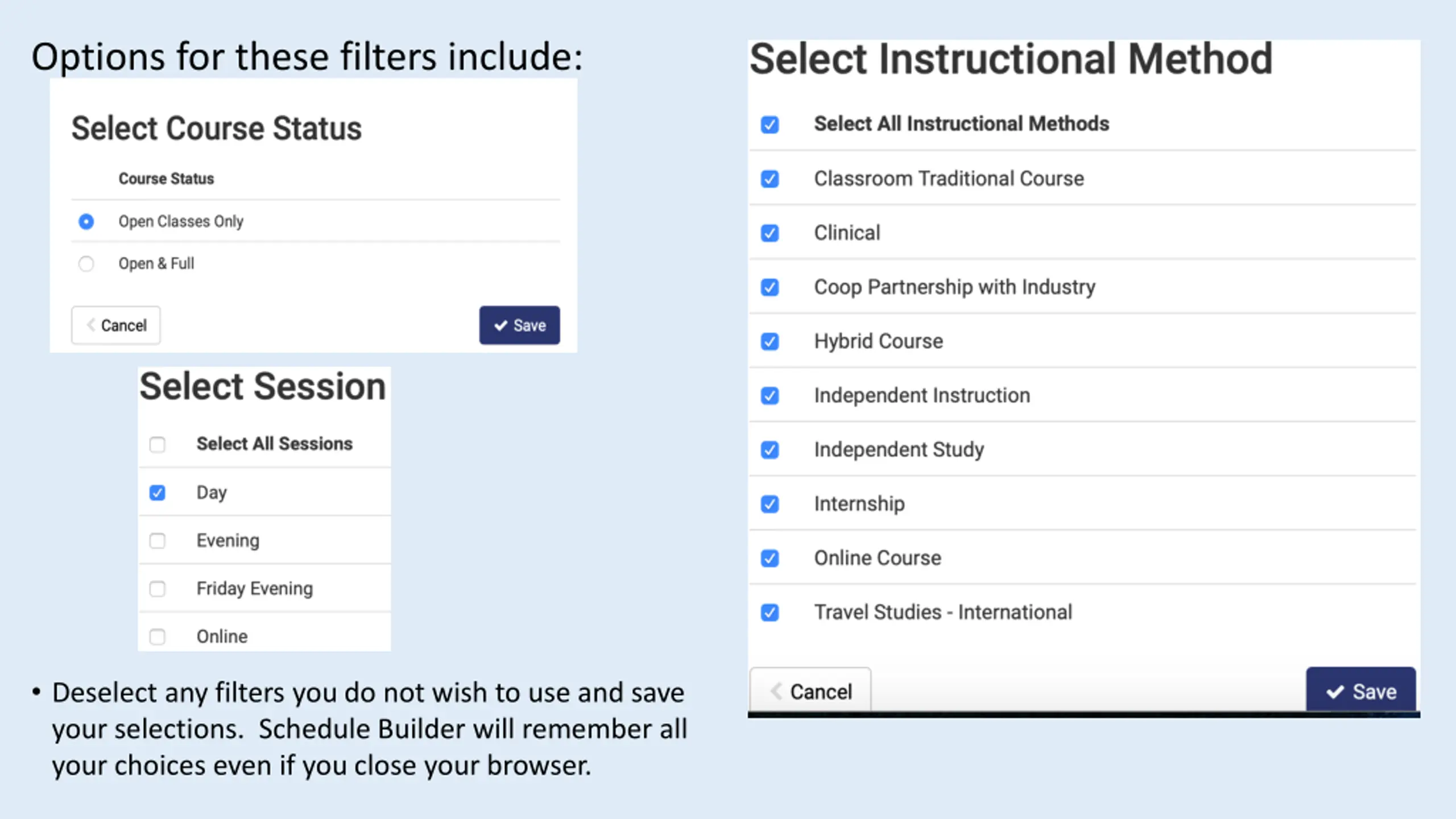Toggle Select All Instructional Methods checkbox
Image resolution: width=1456 pixels, height=819 pixels.
[x=770, y=125]
